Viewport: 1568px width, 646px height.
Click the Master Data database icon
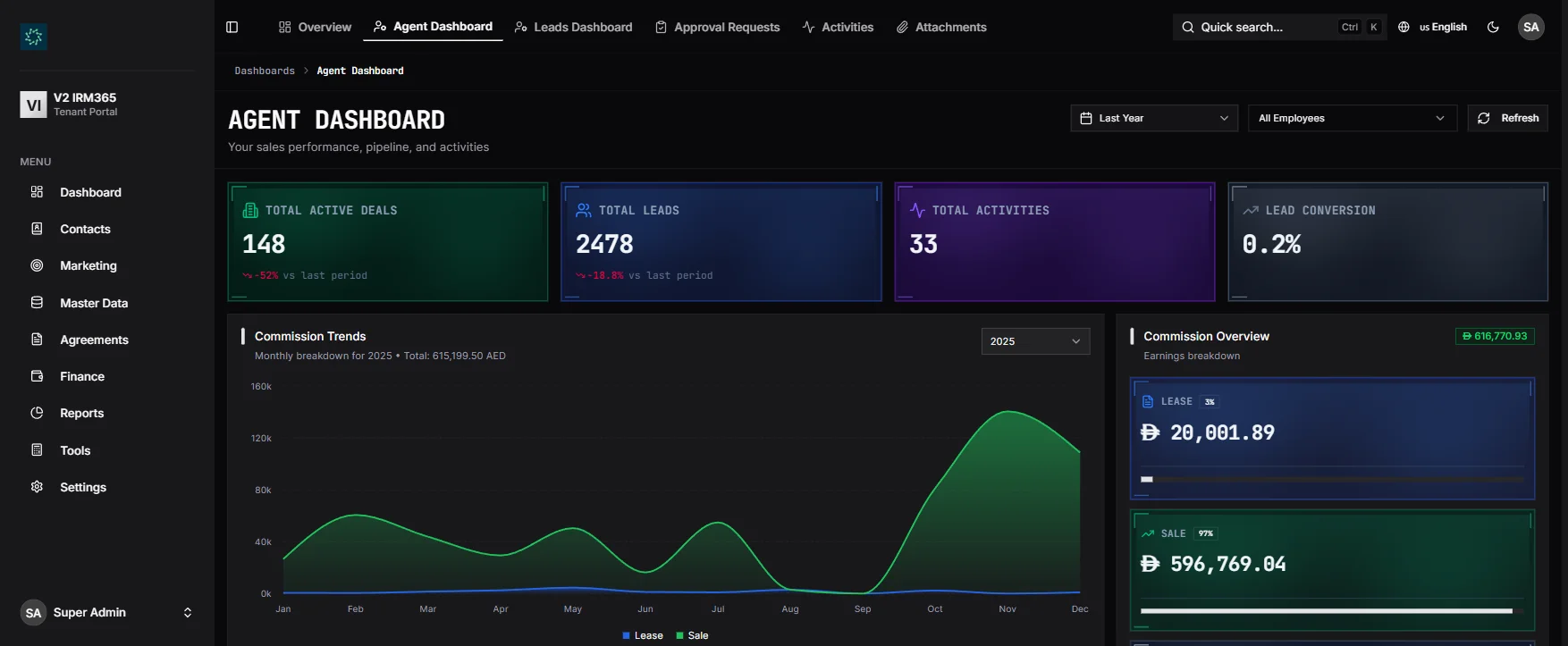[37, 303]
